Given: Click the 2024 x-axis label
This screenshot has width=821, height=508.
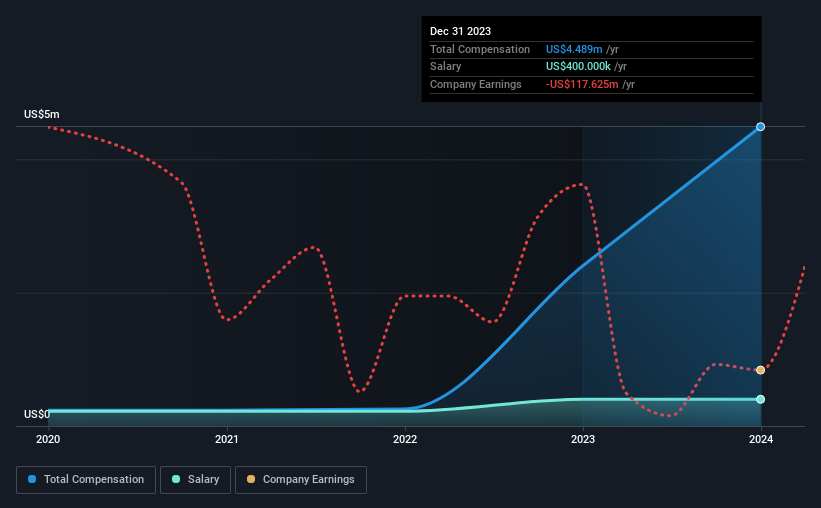Looking at the screenshot, I should (x=761, y=439).
